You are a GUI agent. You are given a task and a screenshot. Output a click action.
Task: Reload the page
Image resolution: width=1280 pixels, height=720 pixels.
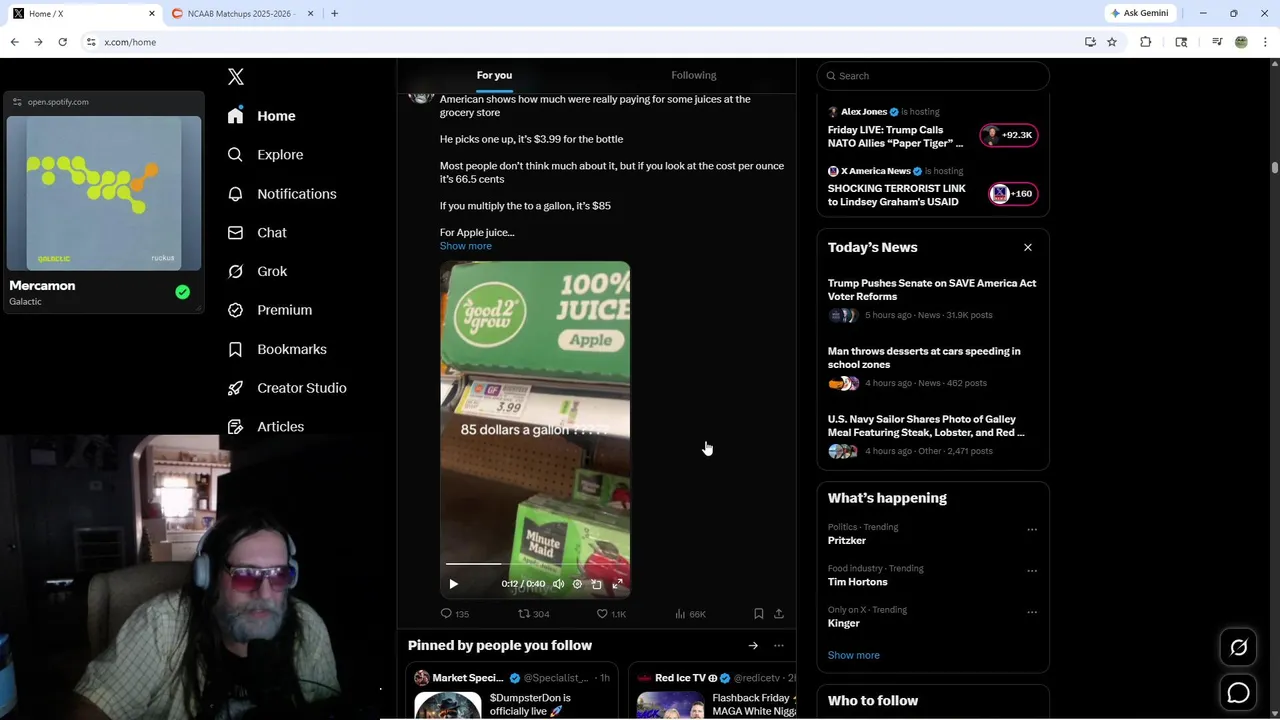[62, 42]
